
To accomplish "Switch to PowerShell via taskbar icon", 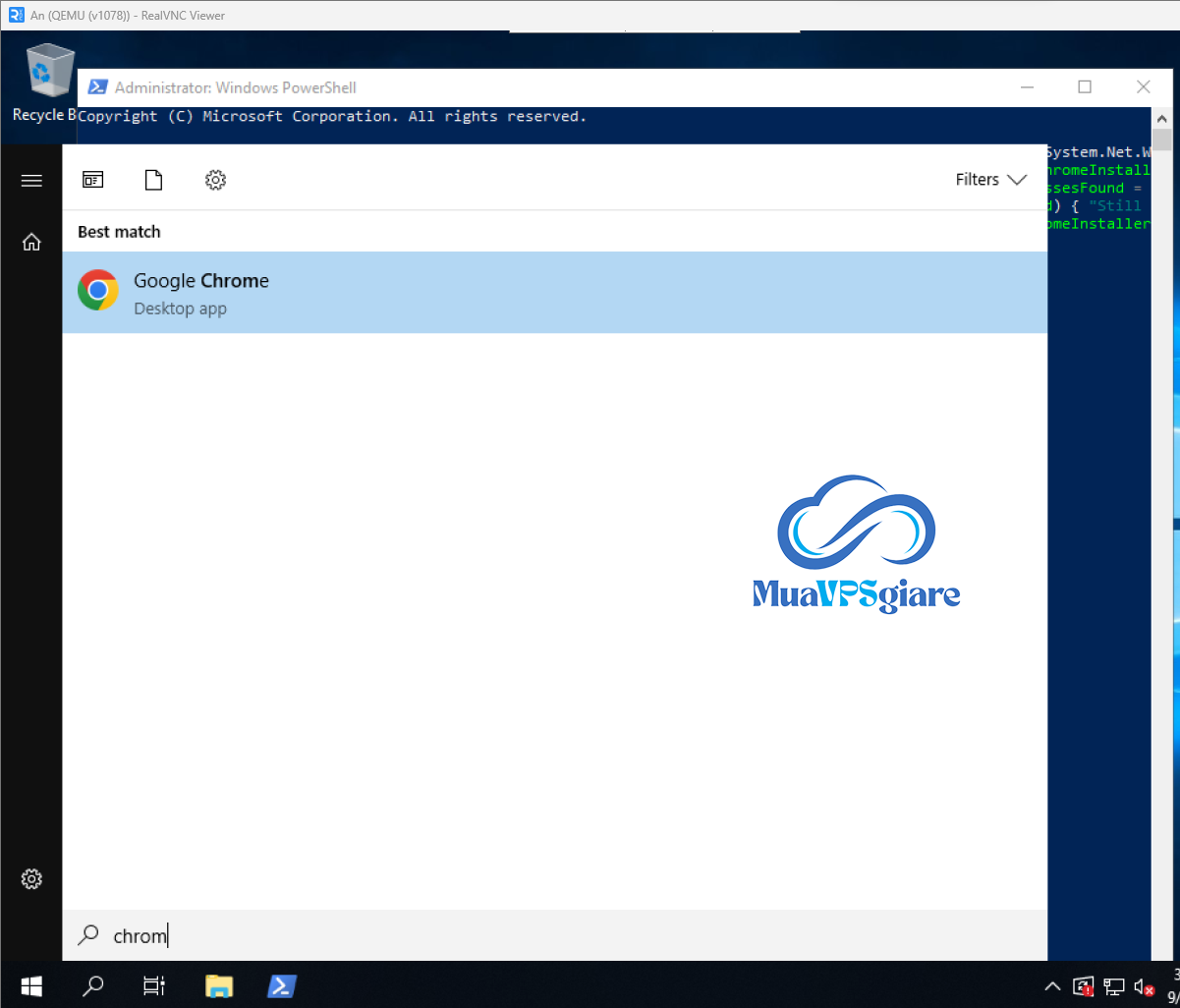I will click(x=282, y=985).
